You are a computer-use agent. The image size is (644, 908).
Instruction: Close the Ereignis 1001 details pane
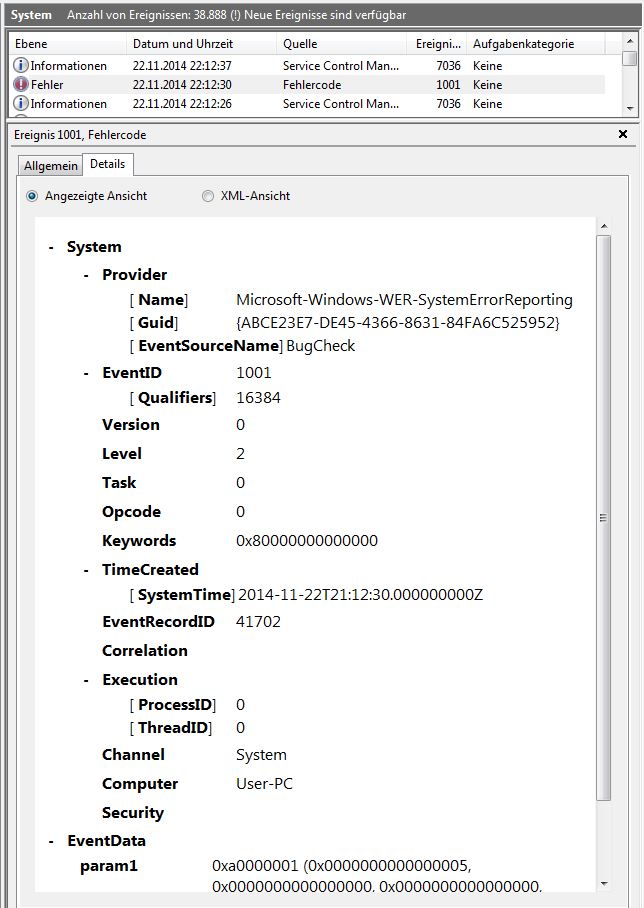[x=623, y=134]
